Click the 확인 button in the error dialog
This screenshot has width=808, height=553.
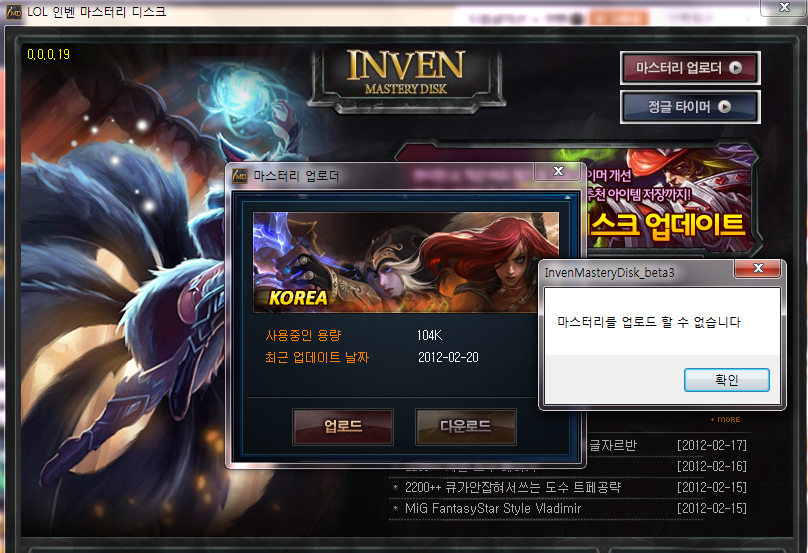pos(726,380)
